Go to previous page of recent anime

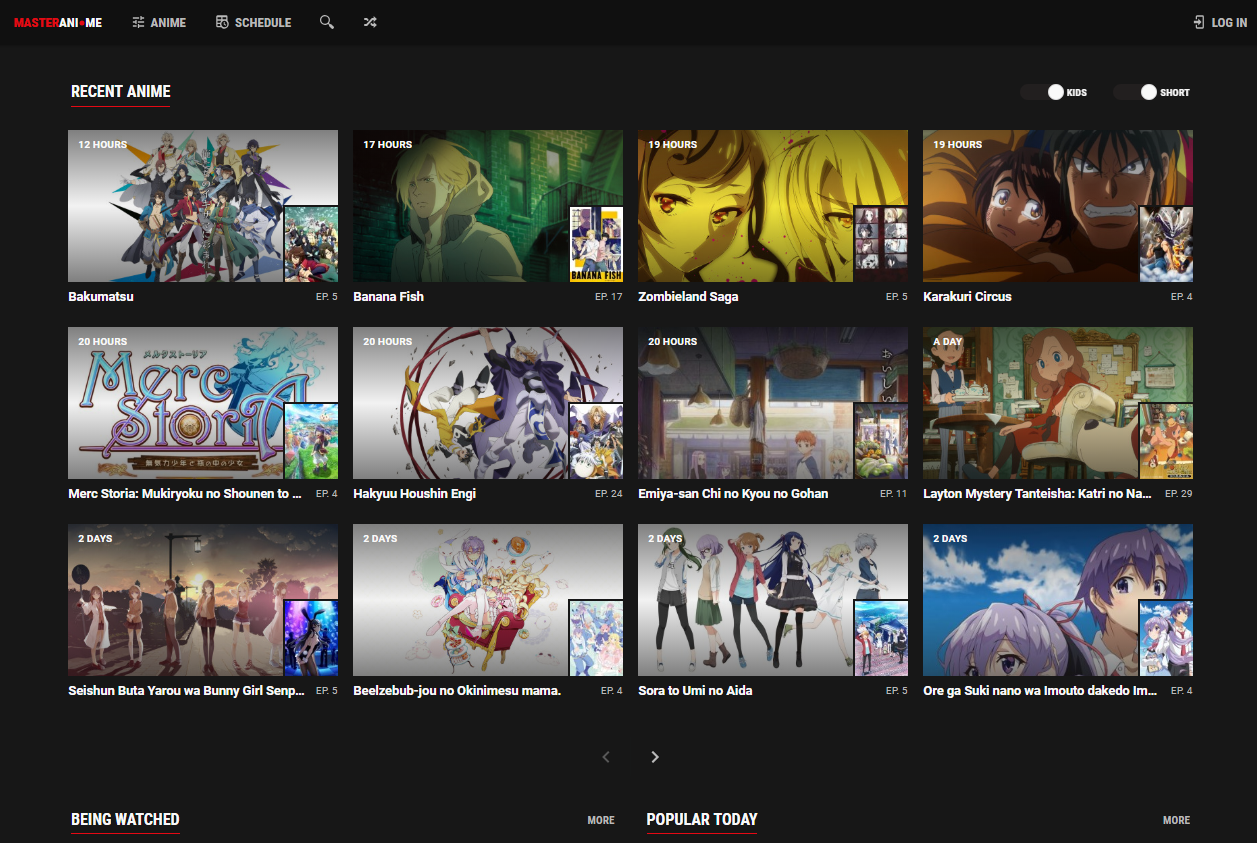pyautogui.click(x=606, y=757)
